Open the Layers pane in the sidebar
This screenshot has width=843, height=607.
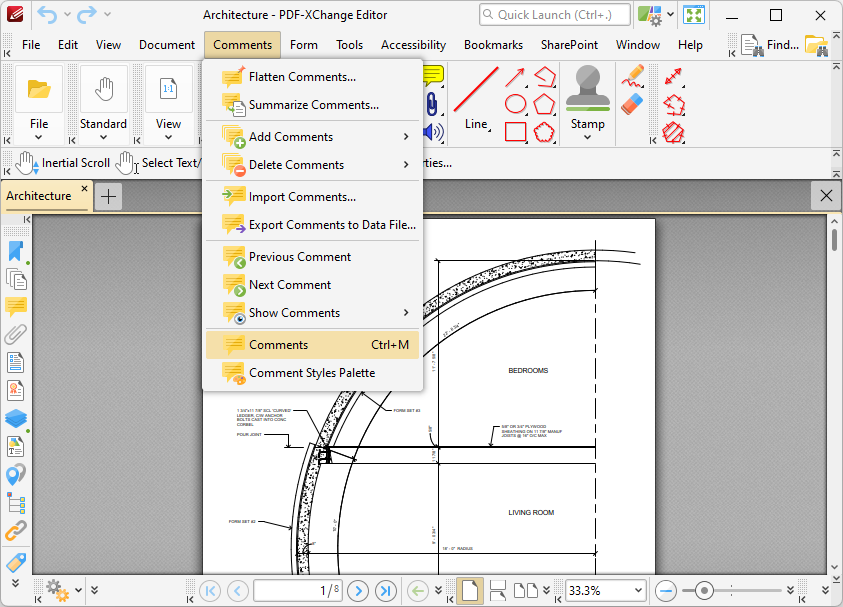pos(16,419)
